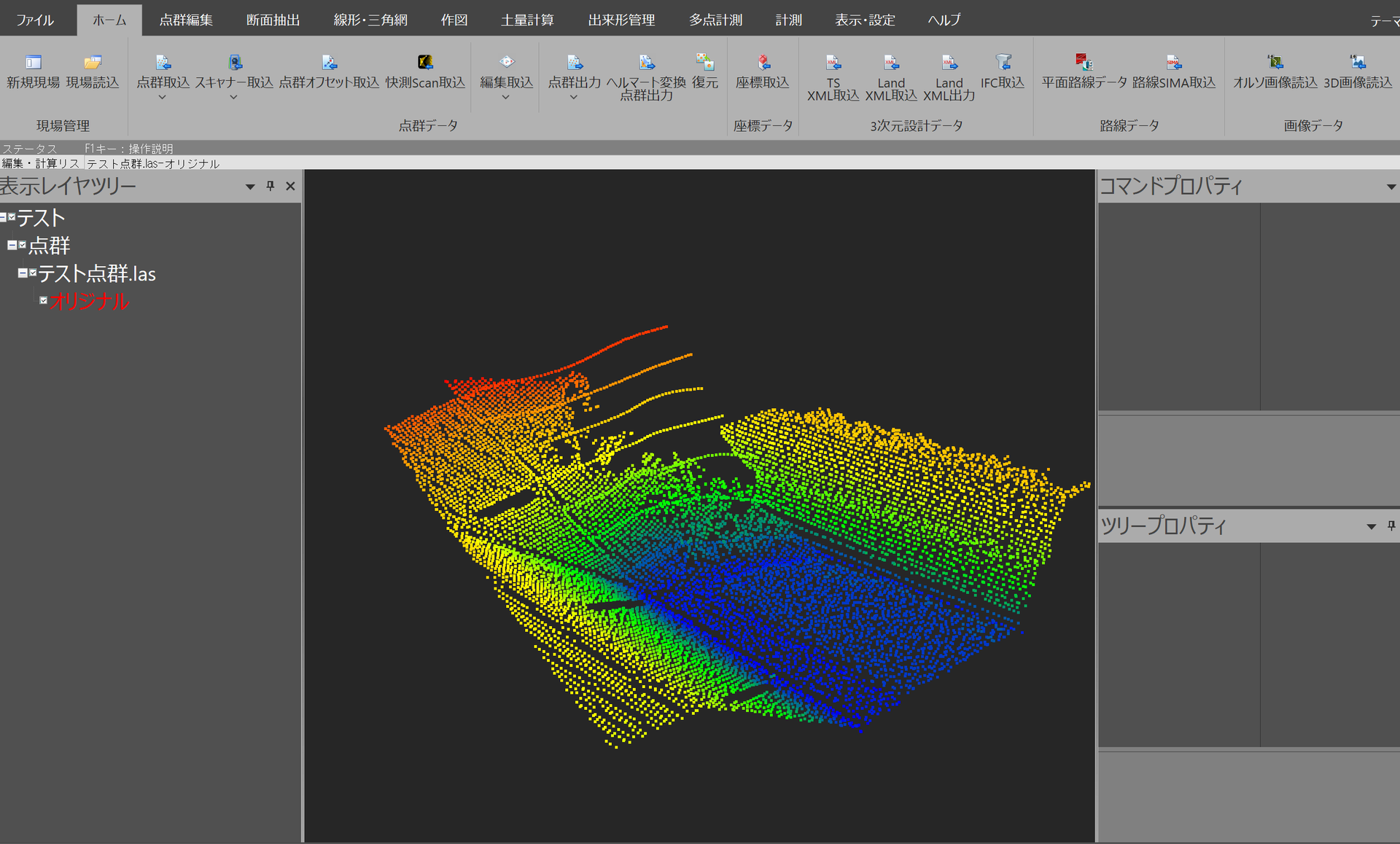Viewport: 1400px width, 844px height.
Task: Select the テスト root tree item label
Action: [x=41, y=218]
